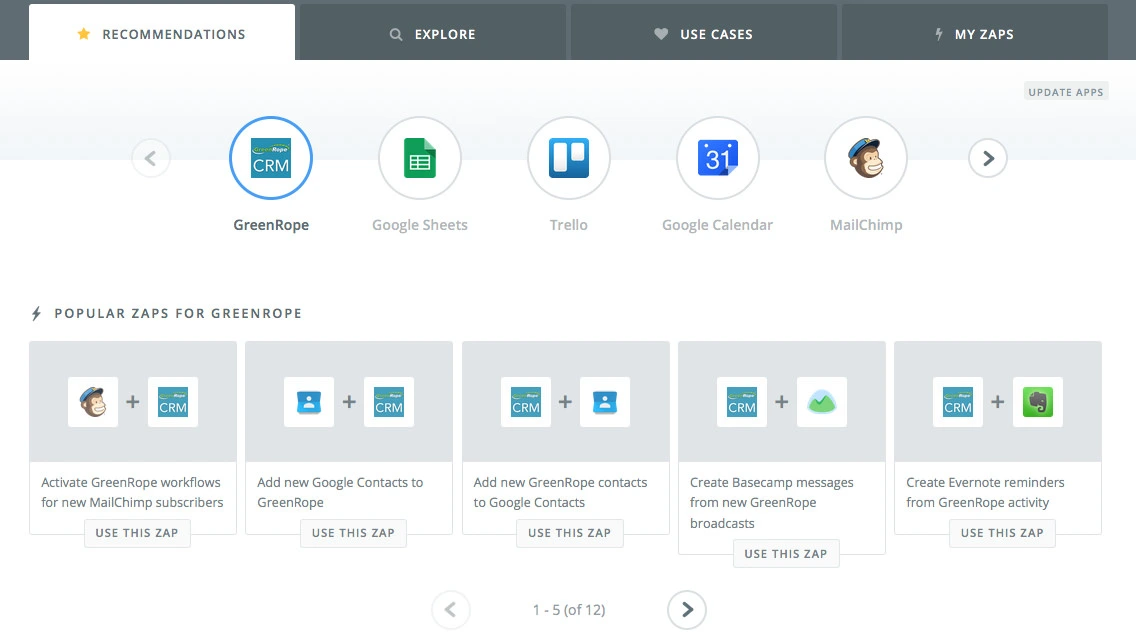The height and width of the screenshot is (639, 1136).
Task: Click GreenRope CRM icon in Basecamp zap card
Action: click(x=742, y=402)
